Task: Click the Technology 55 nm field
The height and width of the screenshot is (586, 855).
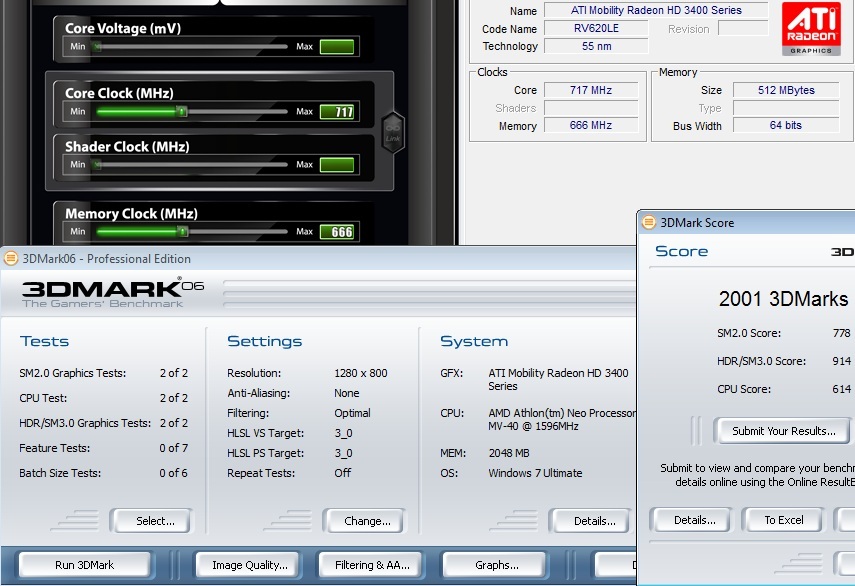Action: coord(596,46)
